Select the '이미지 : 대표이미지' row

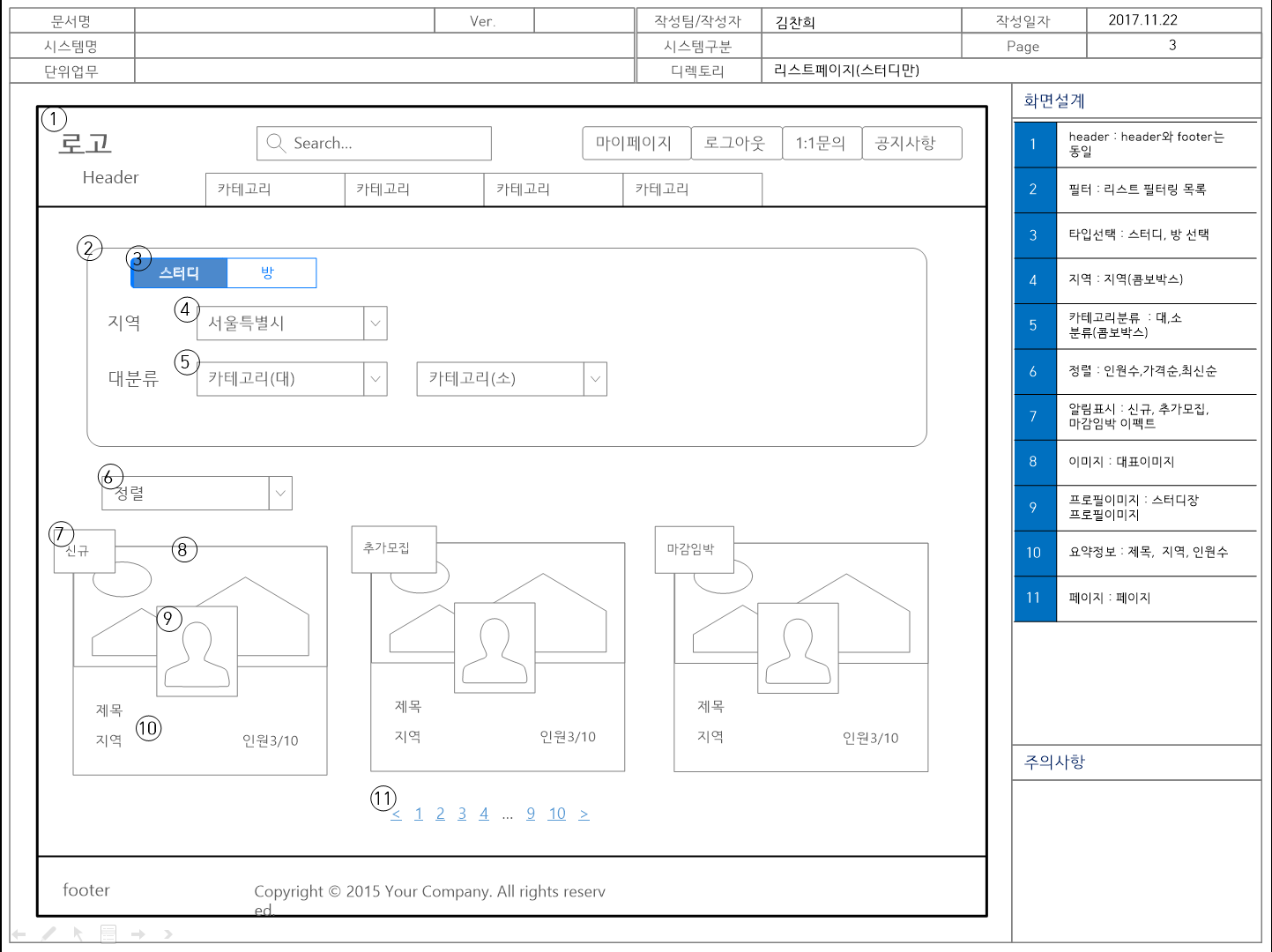coord(1135,462)
